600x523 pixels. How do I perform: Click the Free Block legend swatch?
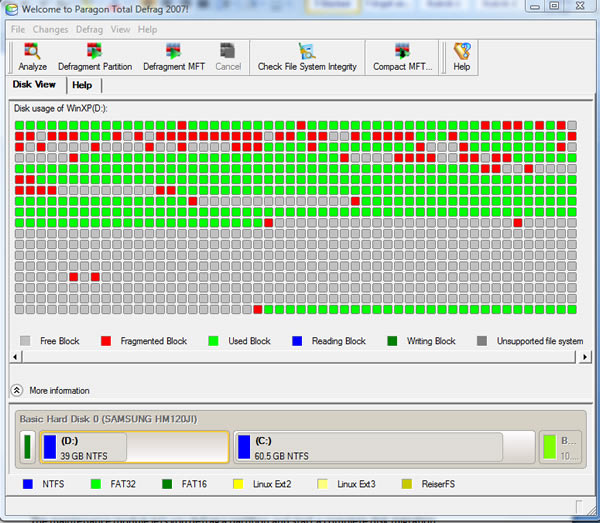click(x=25, y=341)
